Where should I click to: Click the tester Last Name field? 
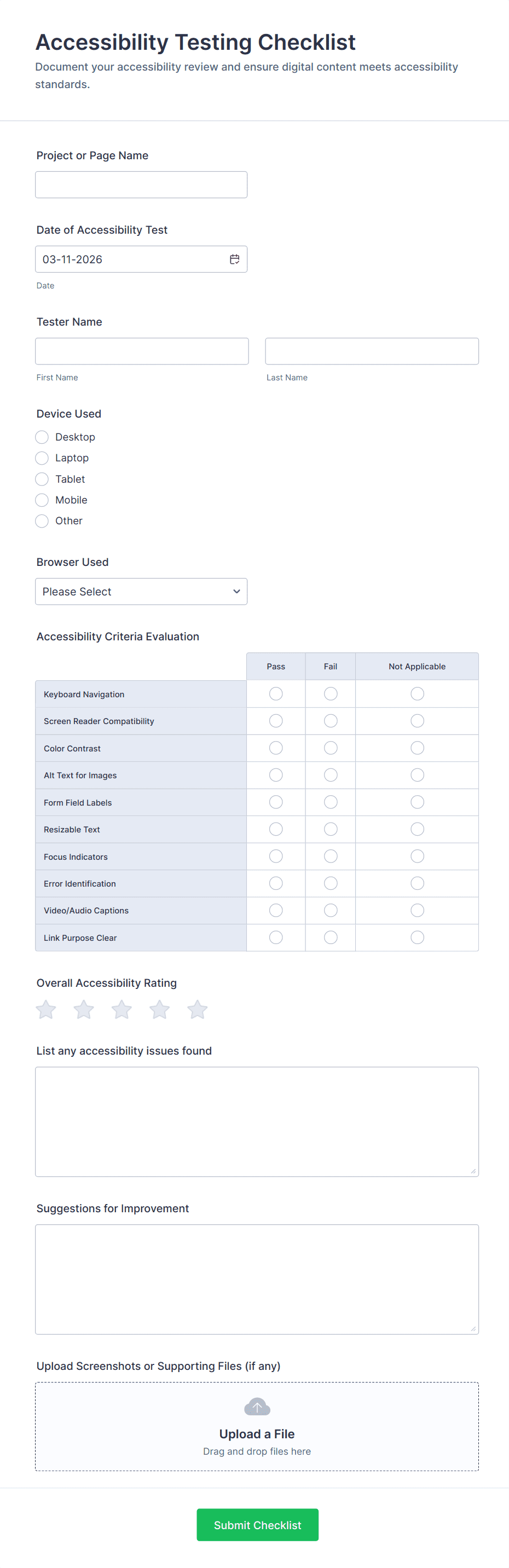372,351
